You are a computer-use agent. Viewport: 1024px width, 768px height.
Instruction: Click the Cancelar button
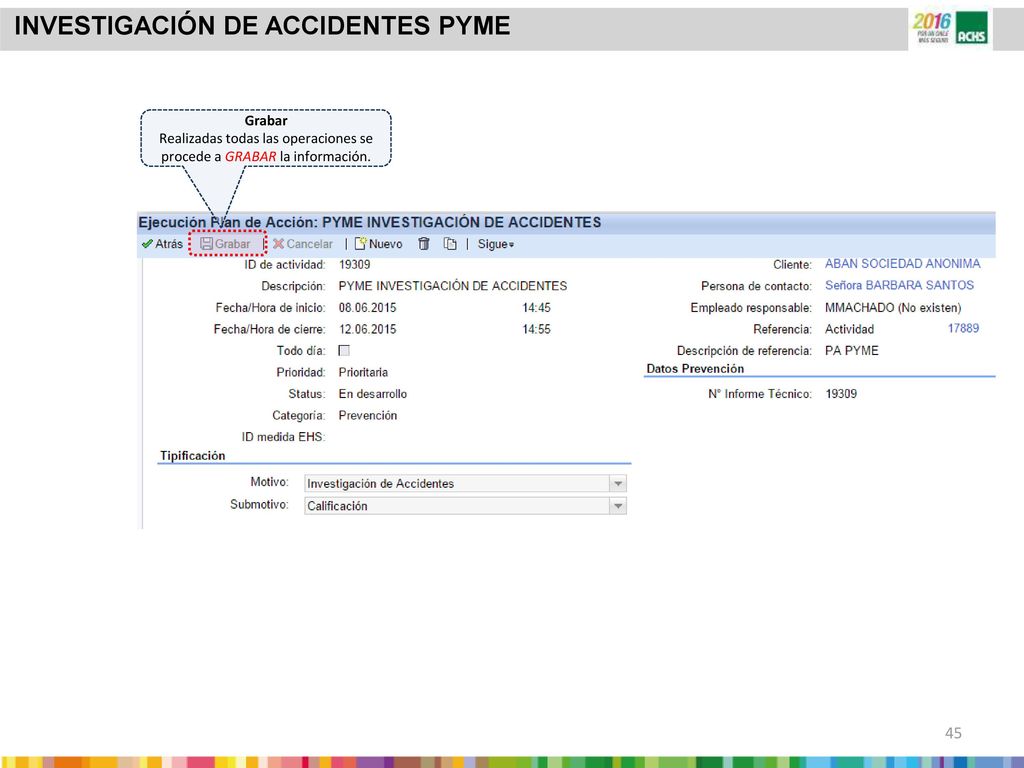[x=302, y=244]
